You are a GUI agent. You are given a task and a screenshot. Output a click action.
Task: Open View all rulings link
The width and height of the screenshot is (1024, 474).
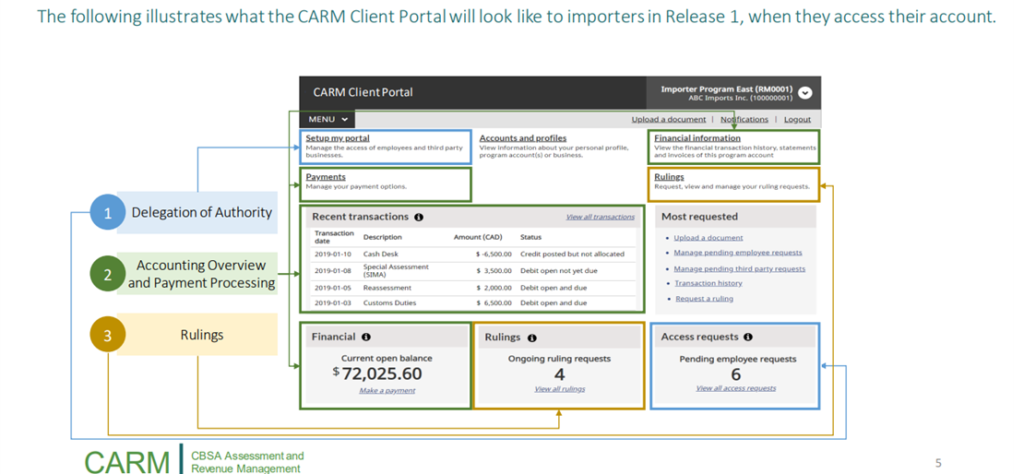pyautogui.click(x=559, y=388)
